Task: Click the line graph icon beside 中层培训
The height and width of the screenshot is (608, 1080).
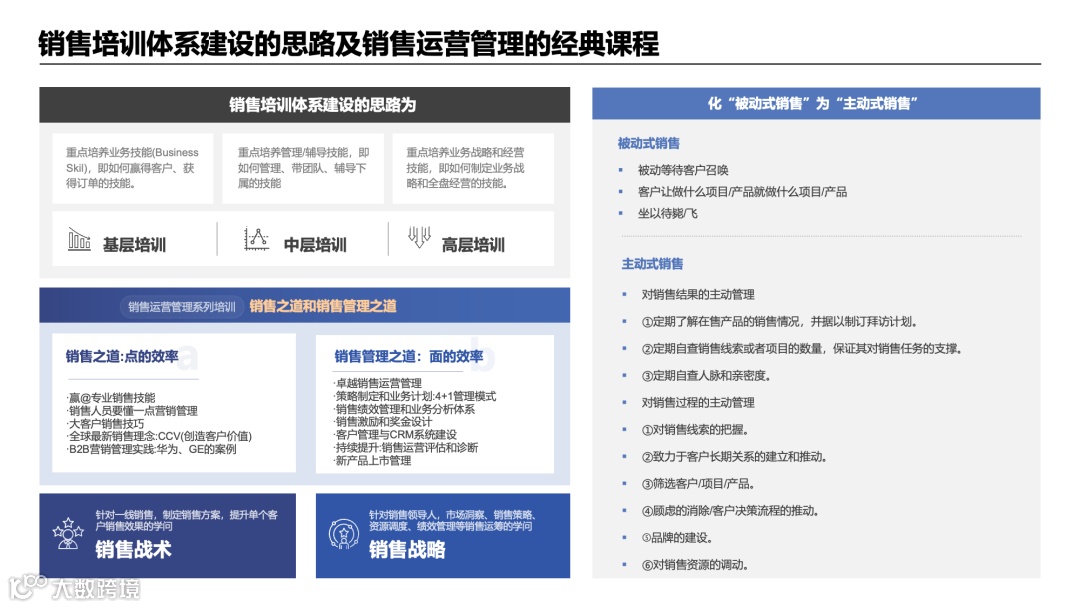Action: coord(256,239)
